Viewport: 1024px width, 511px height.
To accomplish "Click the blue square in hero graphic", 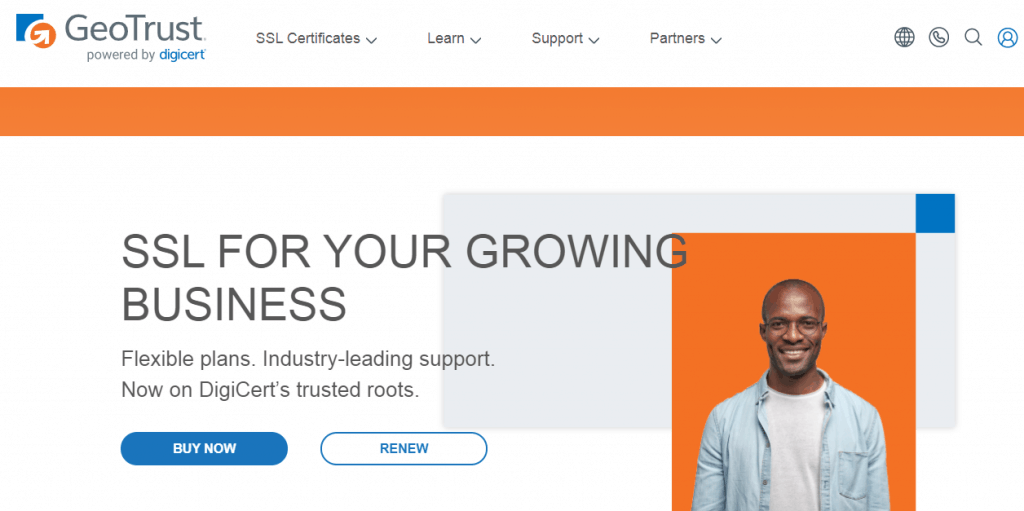I will (x=935, y=213).
